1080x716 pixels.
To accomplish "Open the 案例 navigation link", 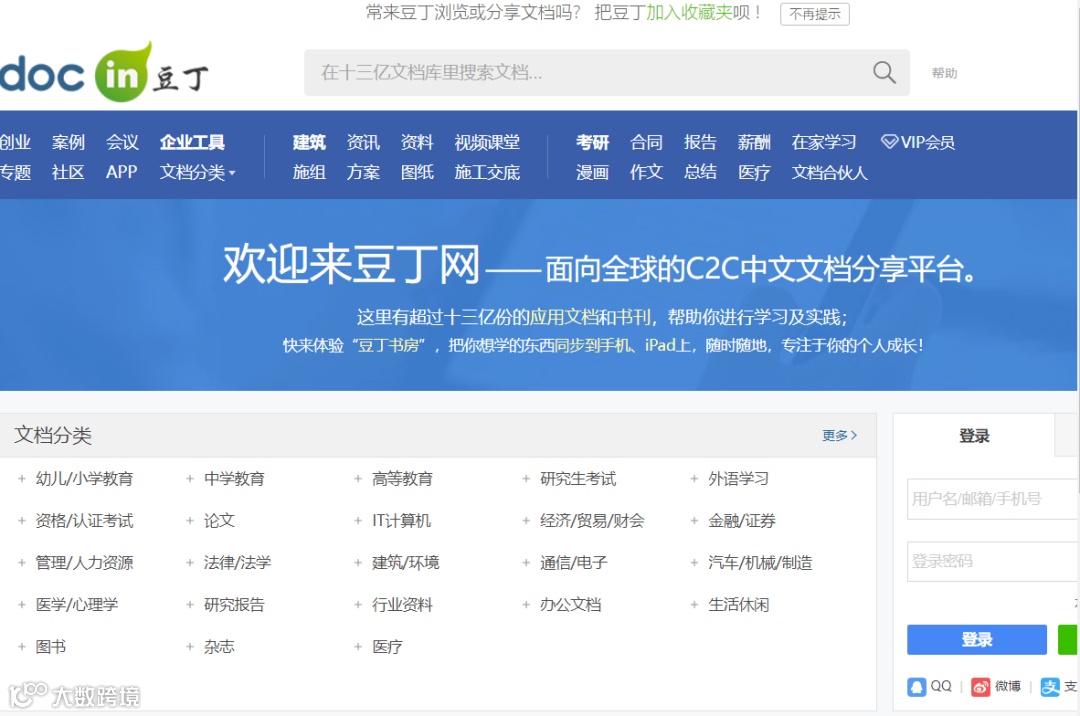I will [x=68, y=143].
